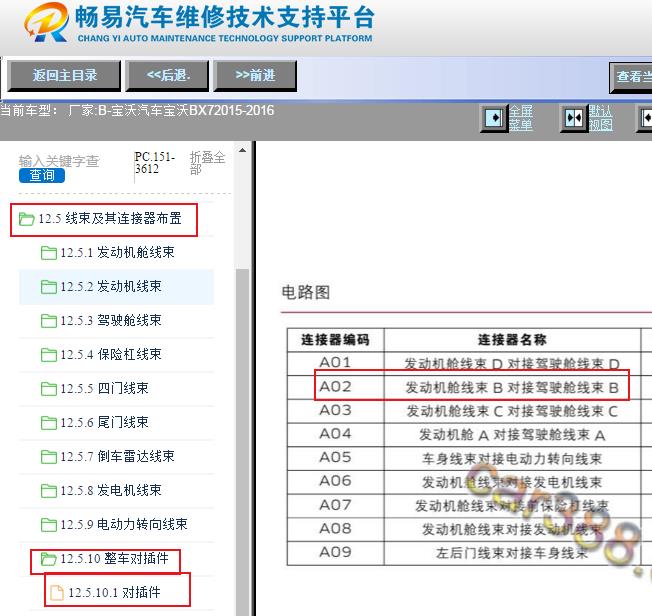Image resolution: width=652 pixels, height=616 pixels.
Task: Open 12.5.1 发动机舱线束 tree node
Action: [117, 253]
